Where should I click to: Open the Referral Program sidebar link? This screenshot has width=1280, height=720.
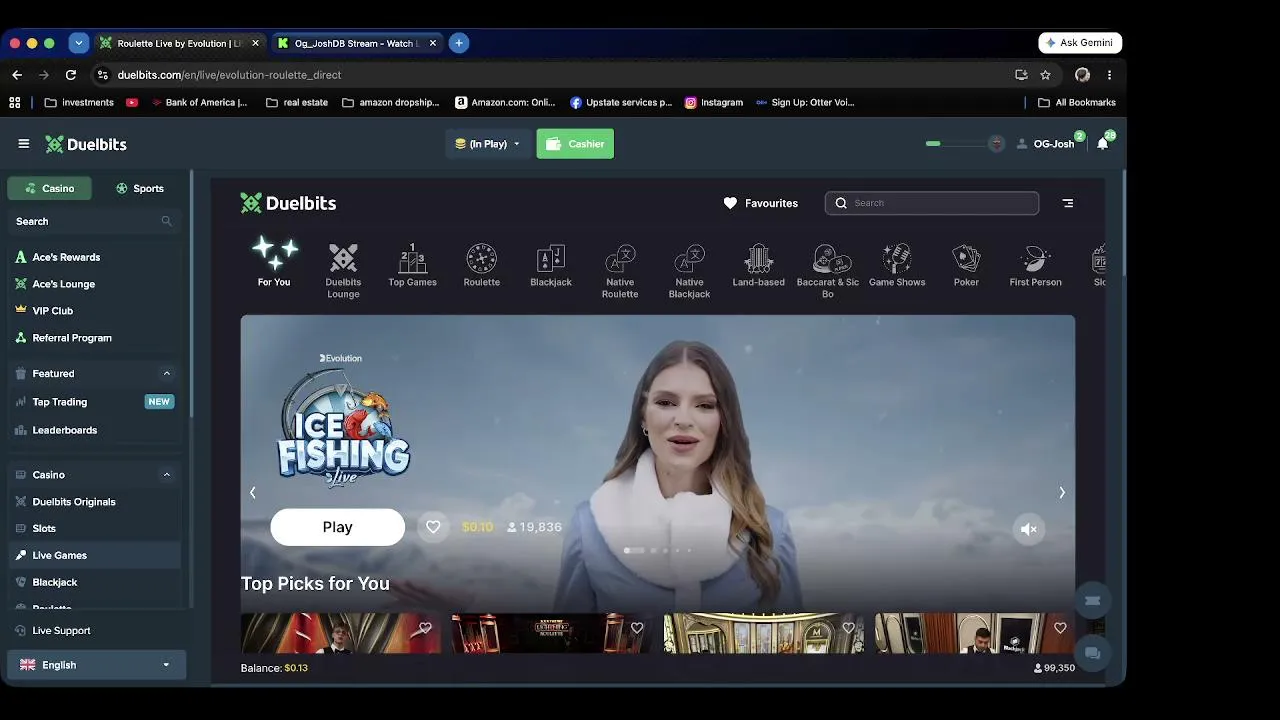tap(94, 338)
